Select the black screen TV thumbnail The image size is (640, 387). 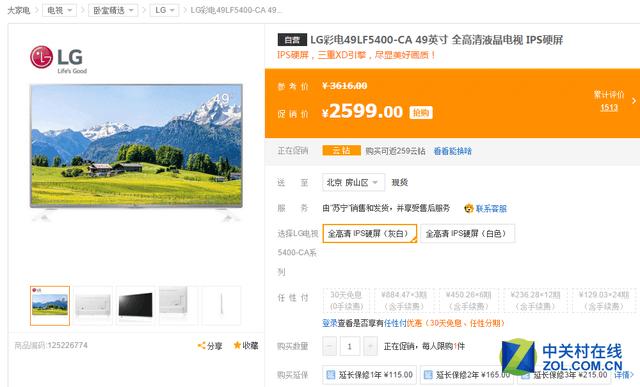pyautogui.click(x=136, y=306)
